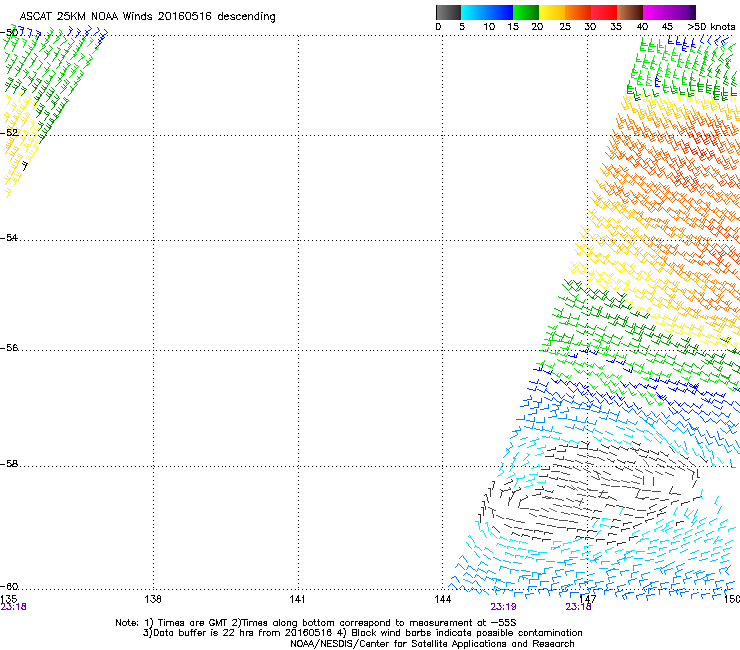Viewport: 740px width, 650px height.
Task: Click the '>50 knots' legend label
Action: point(712,27)
